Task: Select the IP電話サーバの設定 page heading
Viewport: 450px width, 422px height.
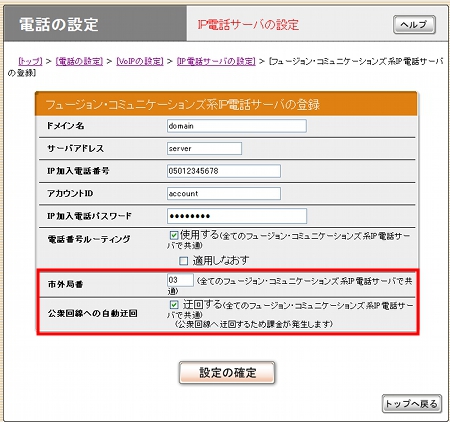Action: coord(248,25)
